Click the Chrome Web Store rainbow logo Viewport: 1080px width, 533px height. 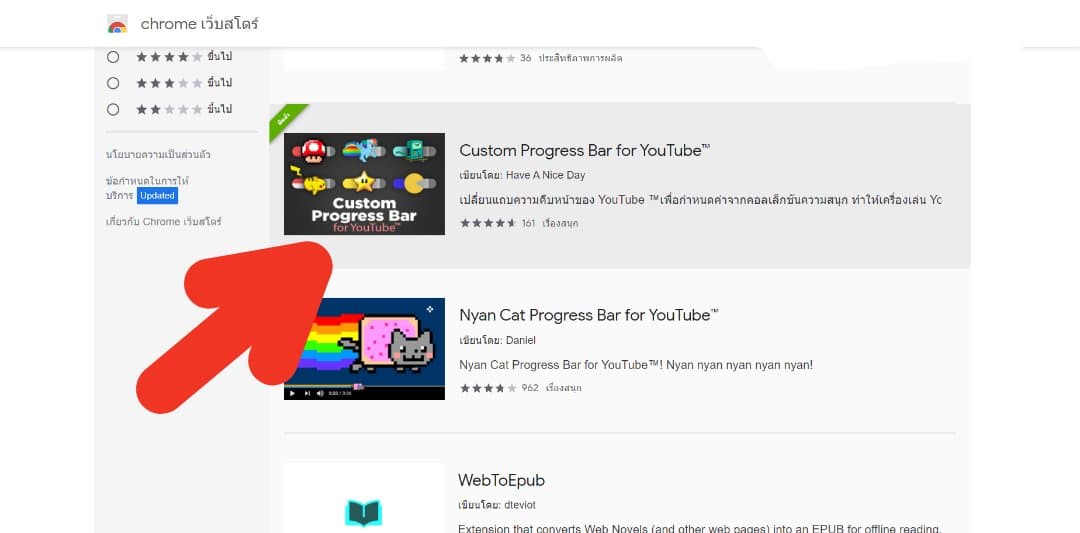118,24
